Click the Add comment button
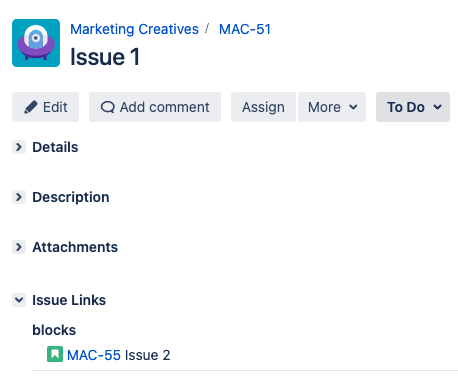 (155, 107)
